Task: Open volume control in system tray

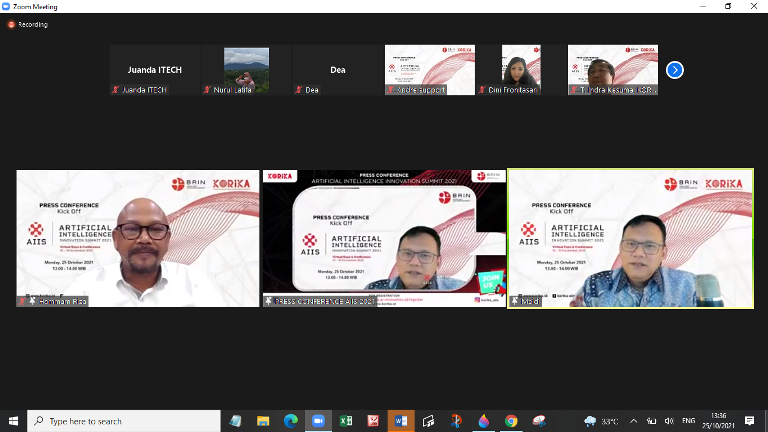Action: pyautogui.click(x=669, y=421)
